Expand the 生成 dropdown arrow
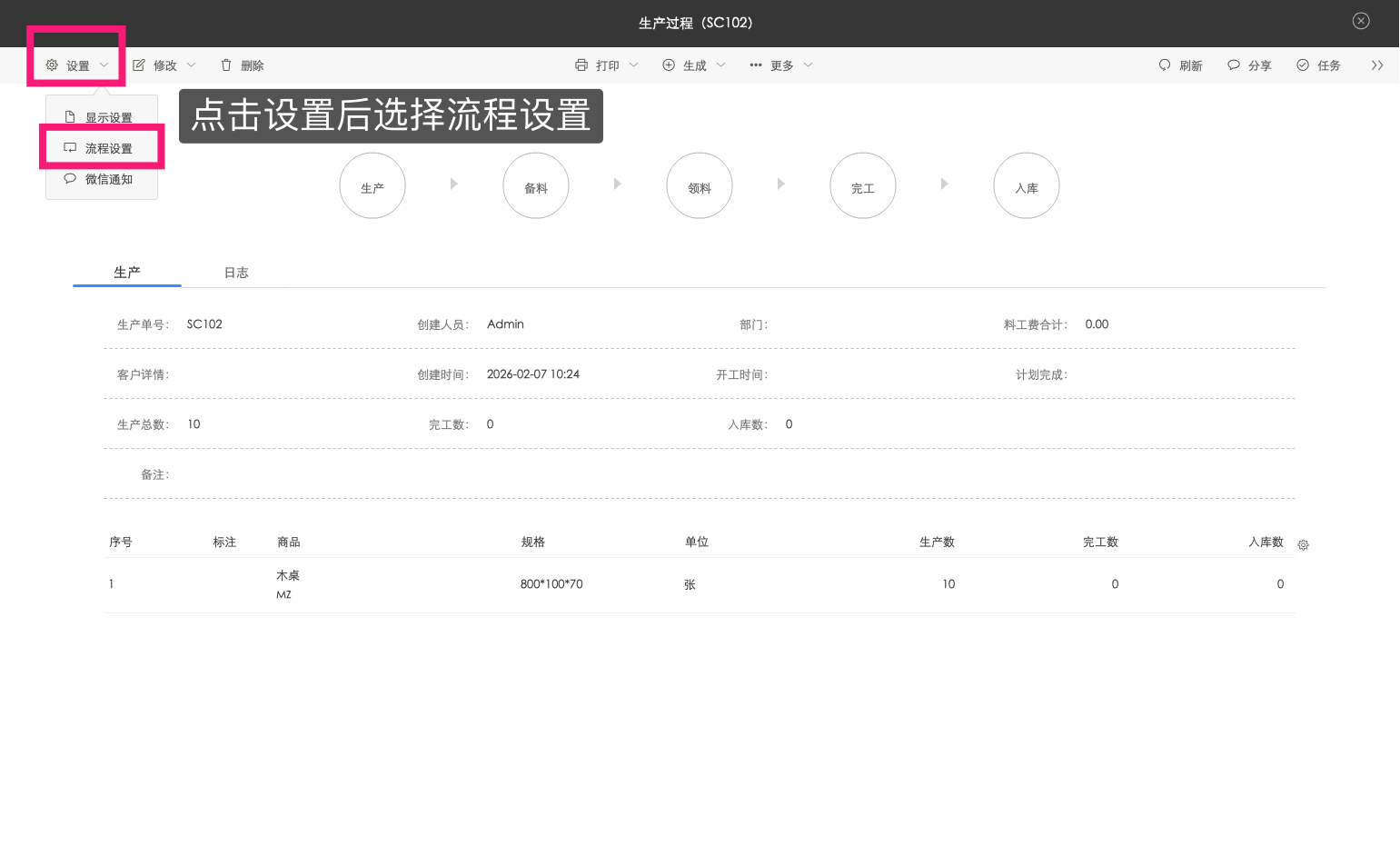 coord(720,65)
